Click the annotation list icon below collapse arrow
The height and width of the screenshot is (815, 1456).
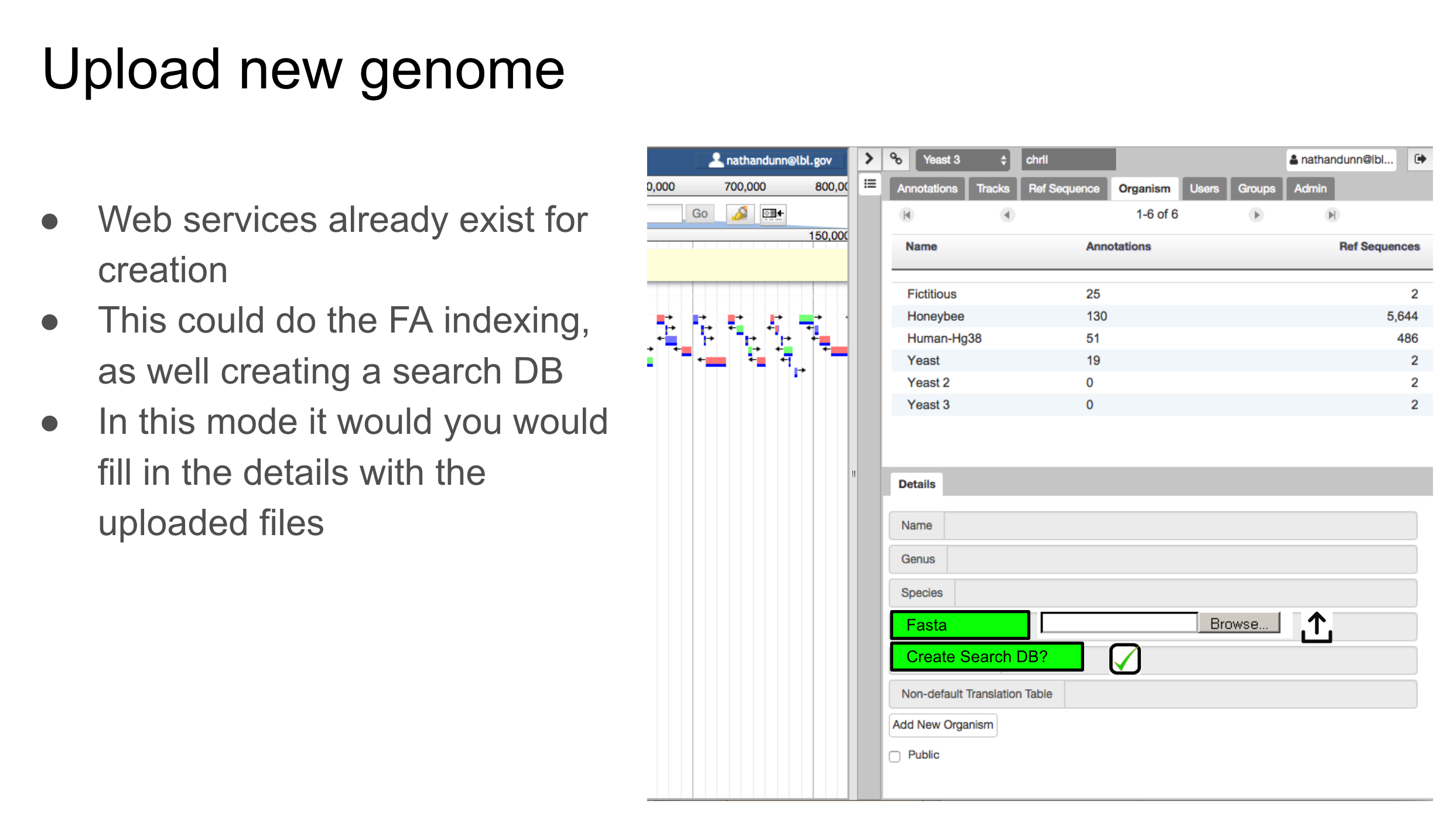(x=869, y=184)
